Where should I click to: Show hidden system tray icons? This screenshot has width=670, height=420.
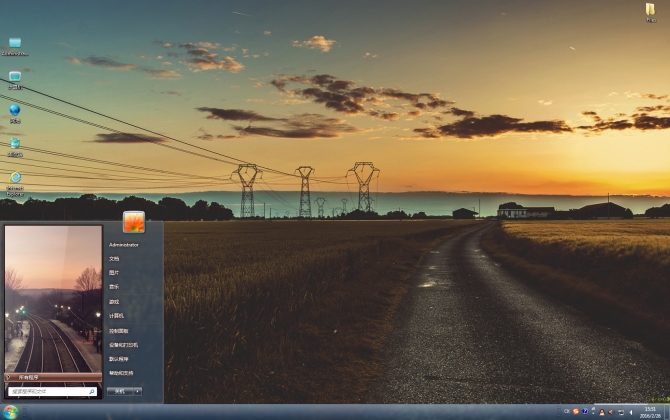click(x=566, y=412)
